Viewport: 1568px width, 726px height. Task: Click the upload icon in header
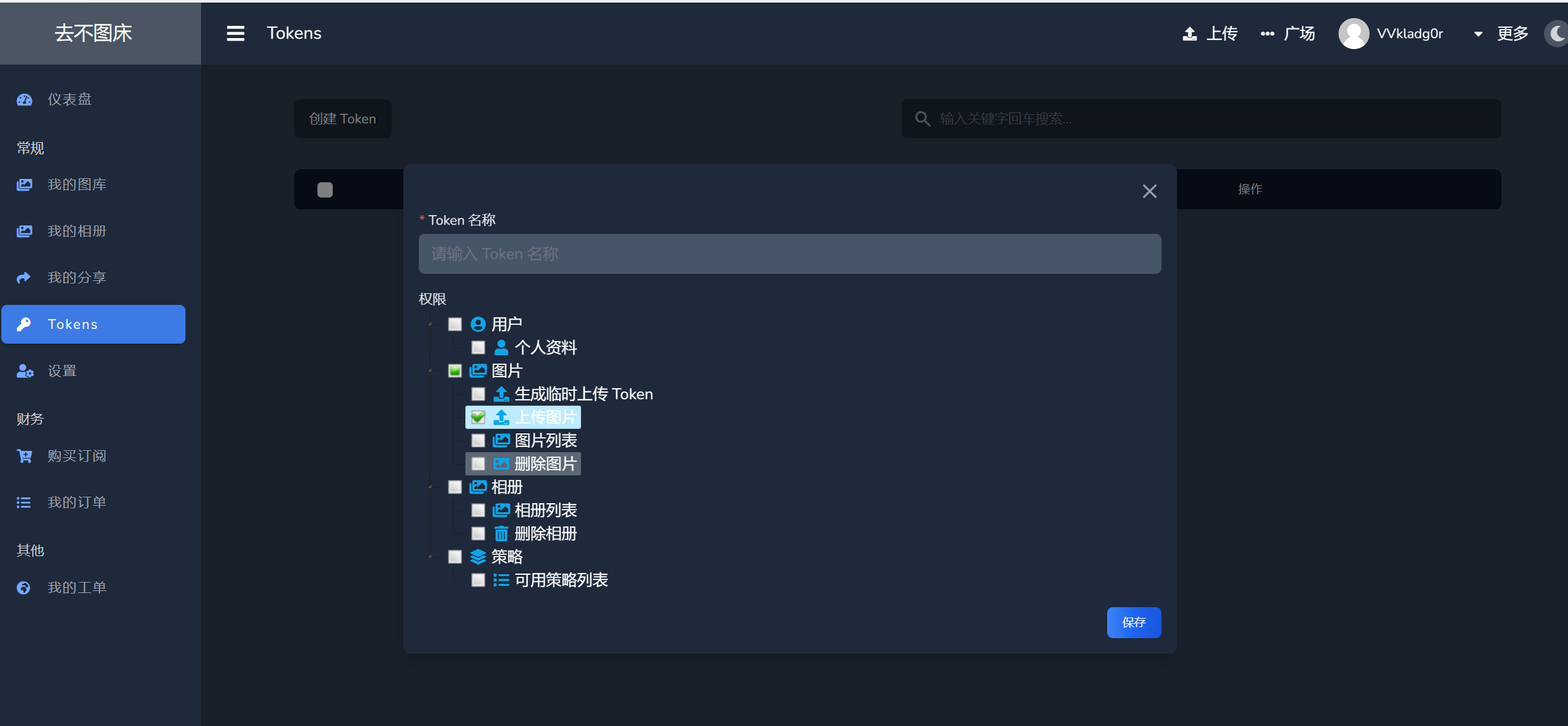pos(1189,34)
